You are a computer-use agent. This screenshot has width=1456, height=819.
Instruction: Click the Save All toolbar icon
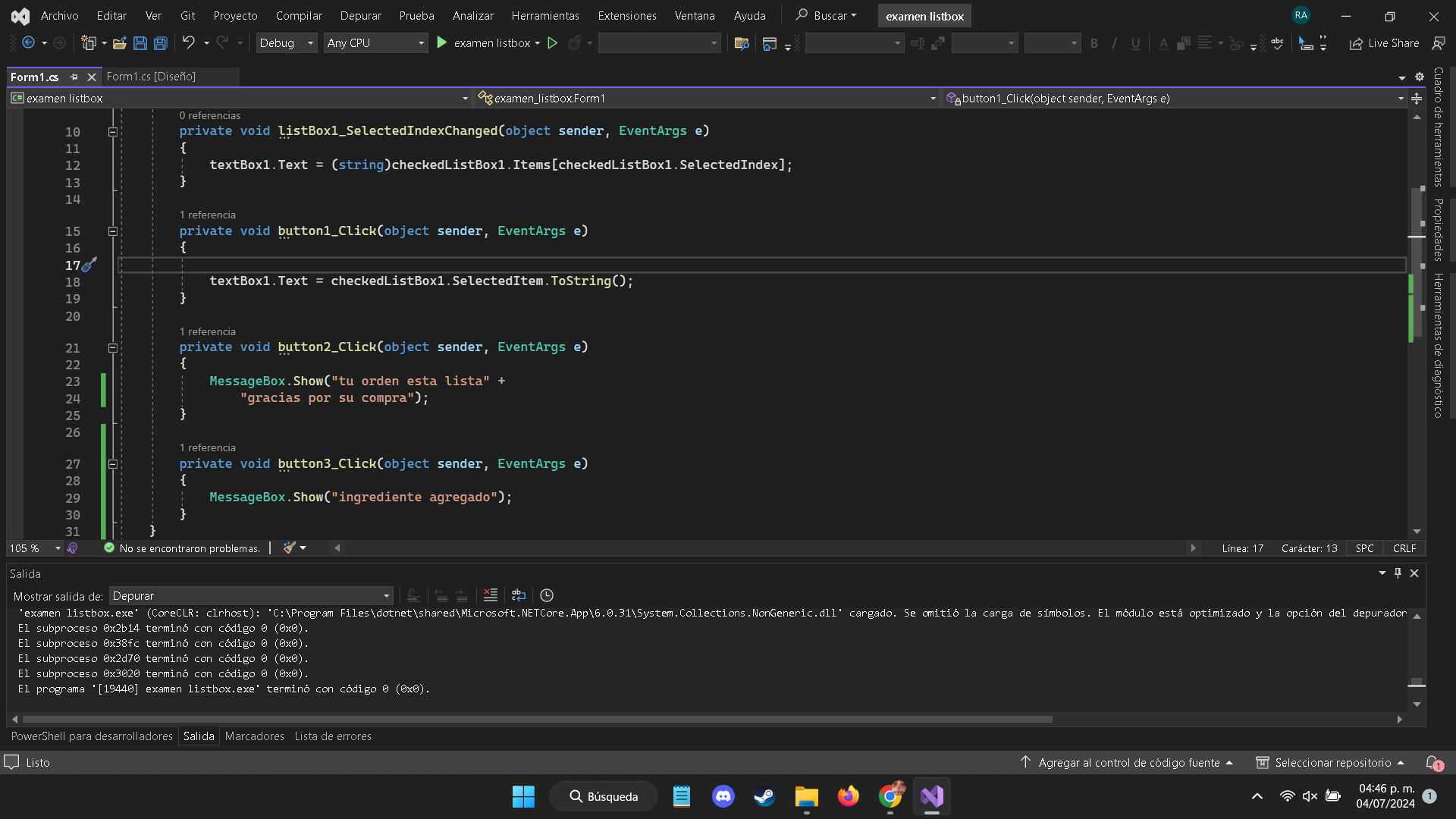pyautogui.click(x=161, y=43)
